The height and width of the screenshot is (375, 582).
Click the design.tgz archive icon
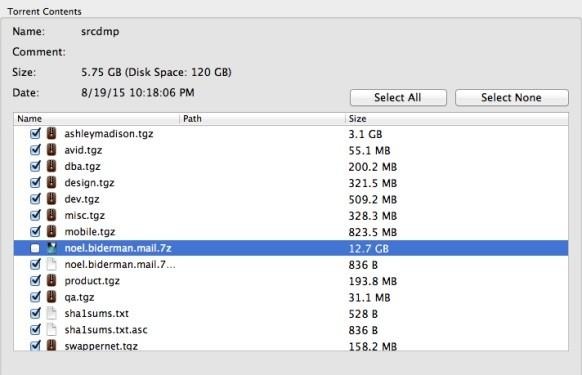tap(52, 182)
